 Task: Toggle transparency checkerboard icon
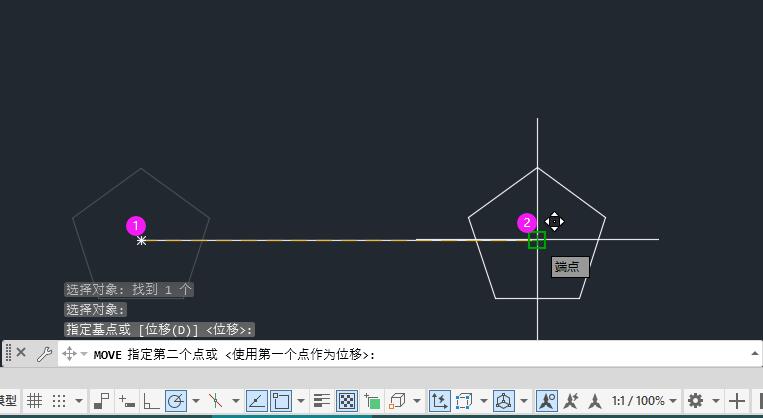[x=347, y=401]
